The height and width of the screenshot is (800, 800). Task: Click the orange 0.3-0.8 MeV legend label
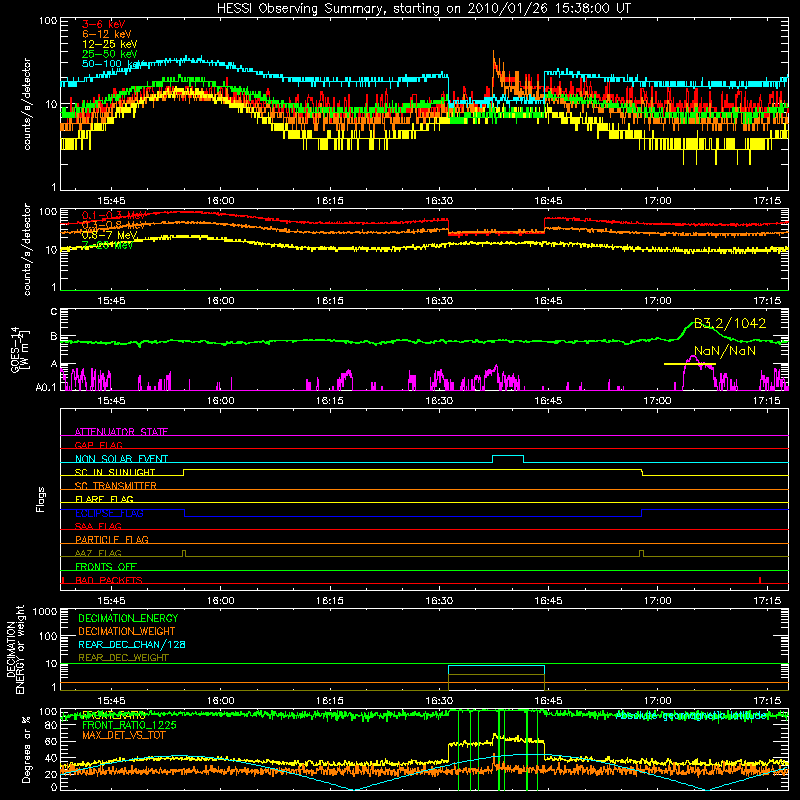[113, 225]
